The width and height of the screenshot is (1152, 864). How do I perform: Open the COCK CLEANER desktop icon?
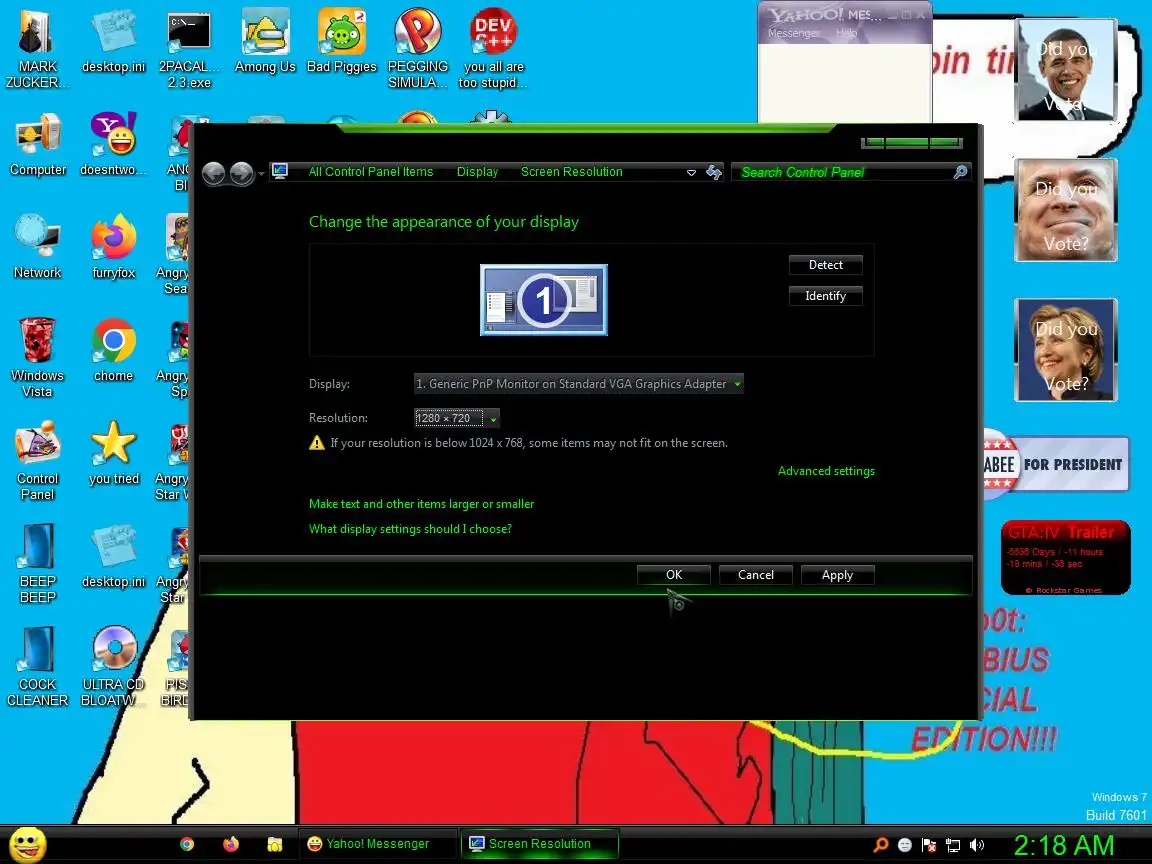(x=37, y=666)
